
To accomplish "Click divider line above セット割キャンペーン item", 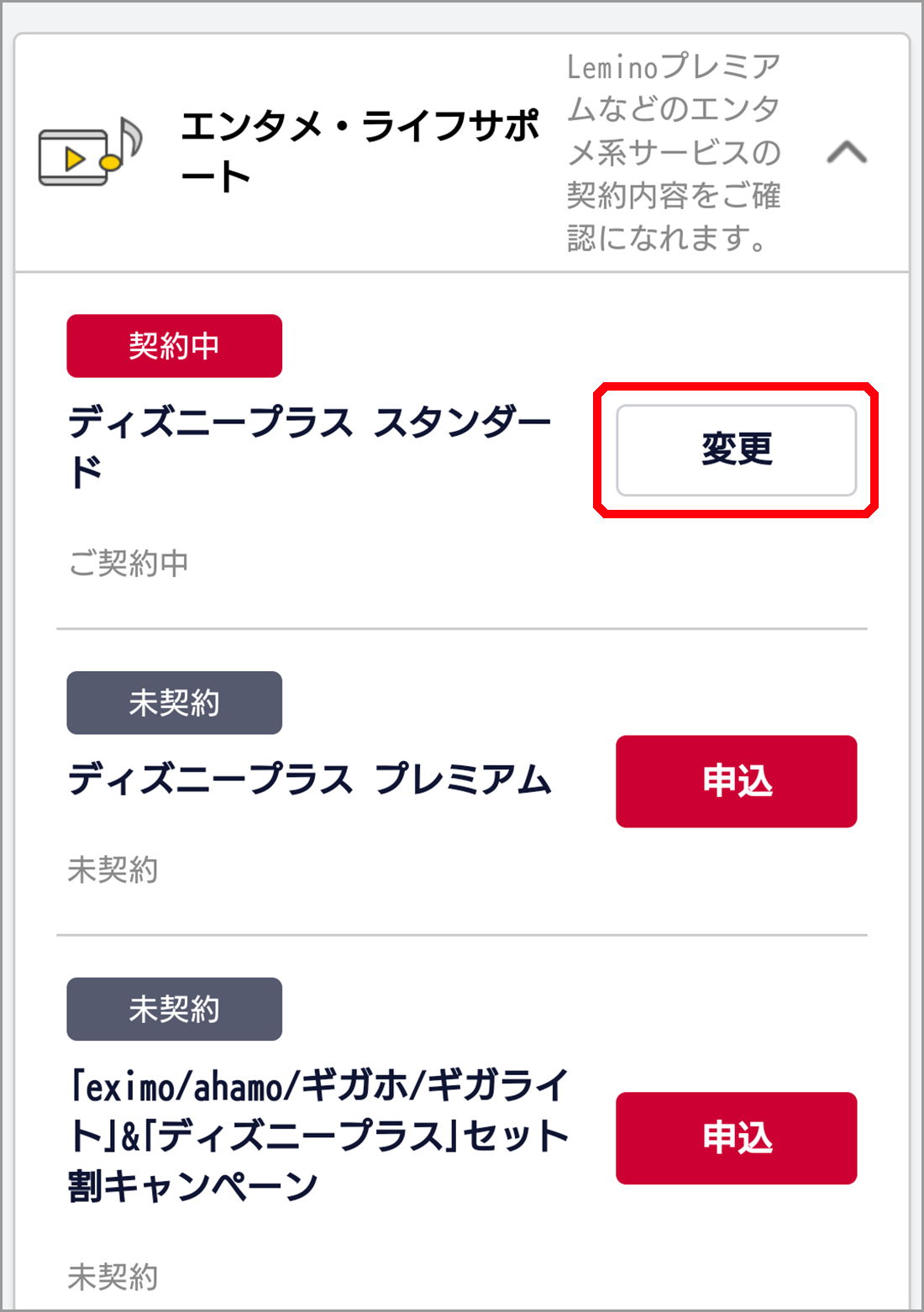I will coord(462,935).
